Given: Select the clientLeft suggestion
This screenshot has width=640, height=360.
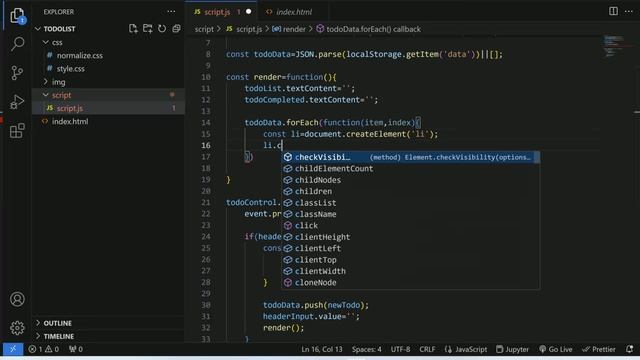Looking at the screenshot, I should tap(411, 248).
